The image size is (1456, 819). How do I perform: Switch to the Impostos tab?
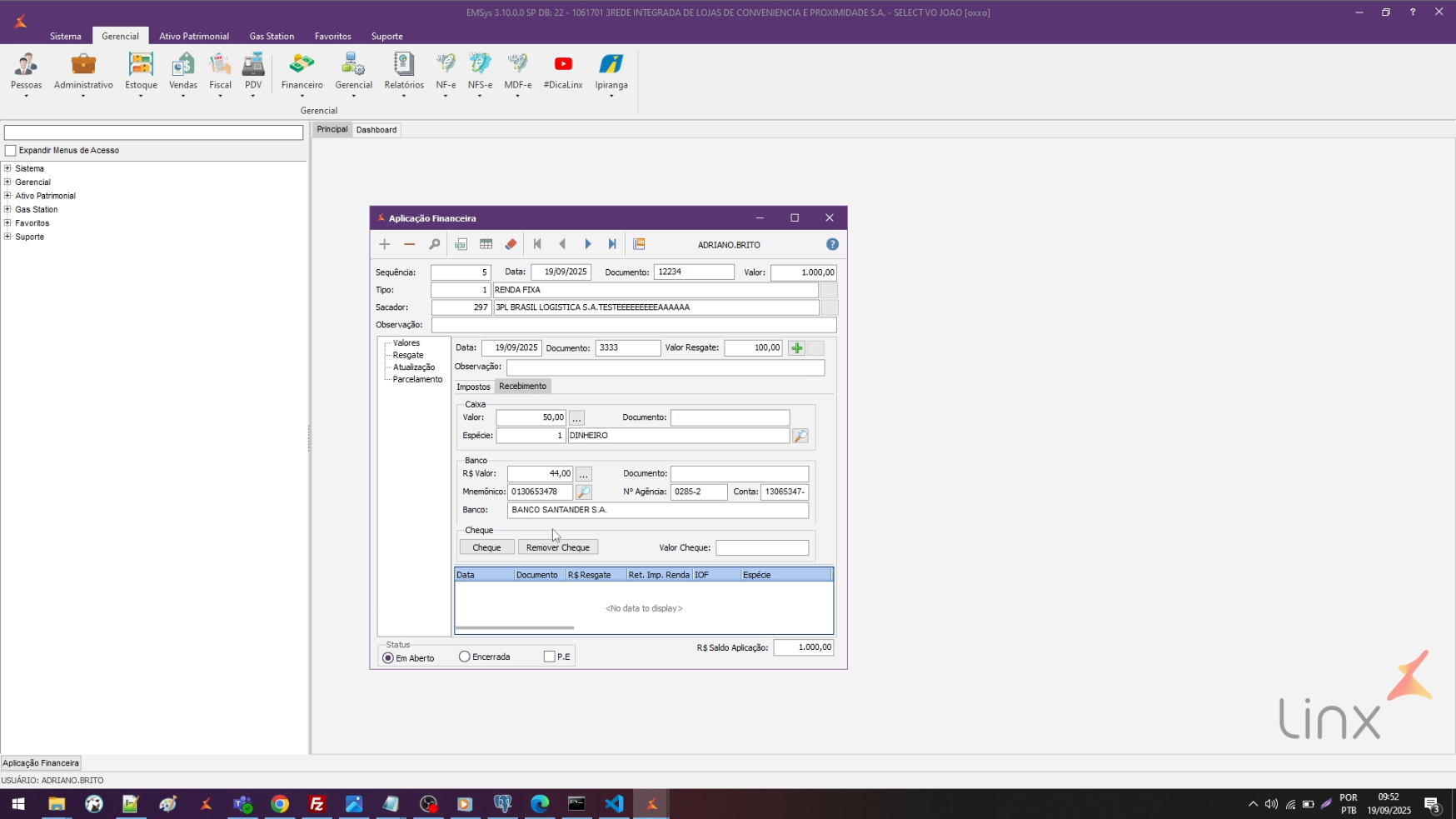click(x=473, y=387)
